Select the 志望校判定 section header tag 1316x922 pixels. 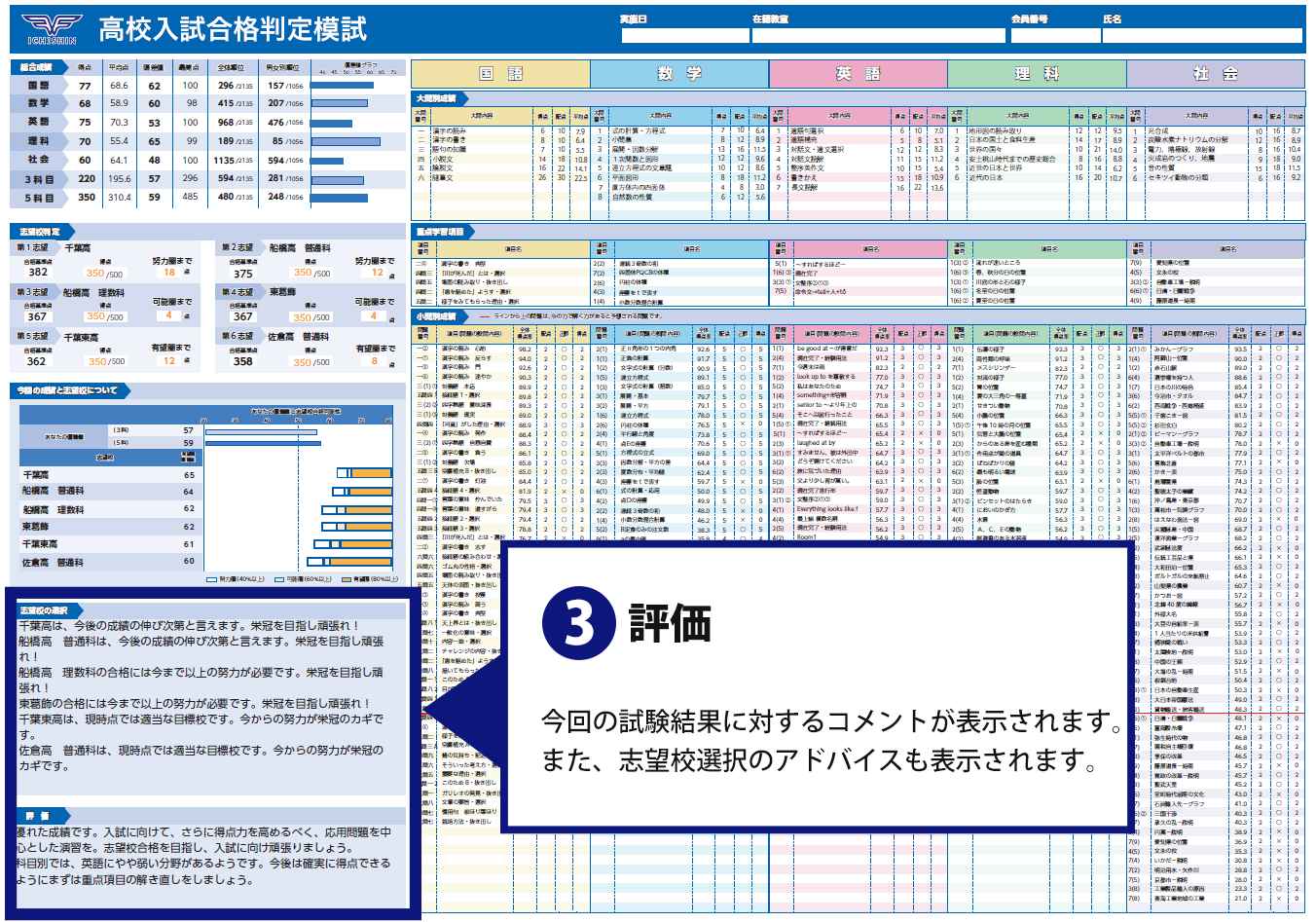coord(41,232)
